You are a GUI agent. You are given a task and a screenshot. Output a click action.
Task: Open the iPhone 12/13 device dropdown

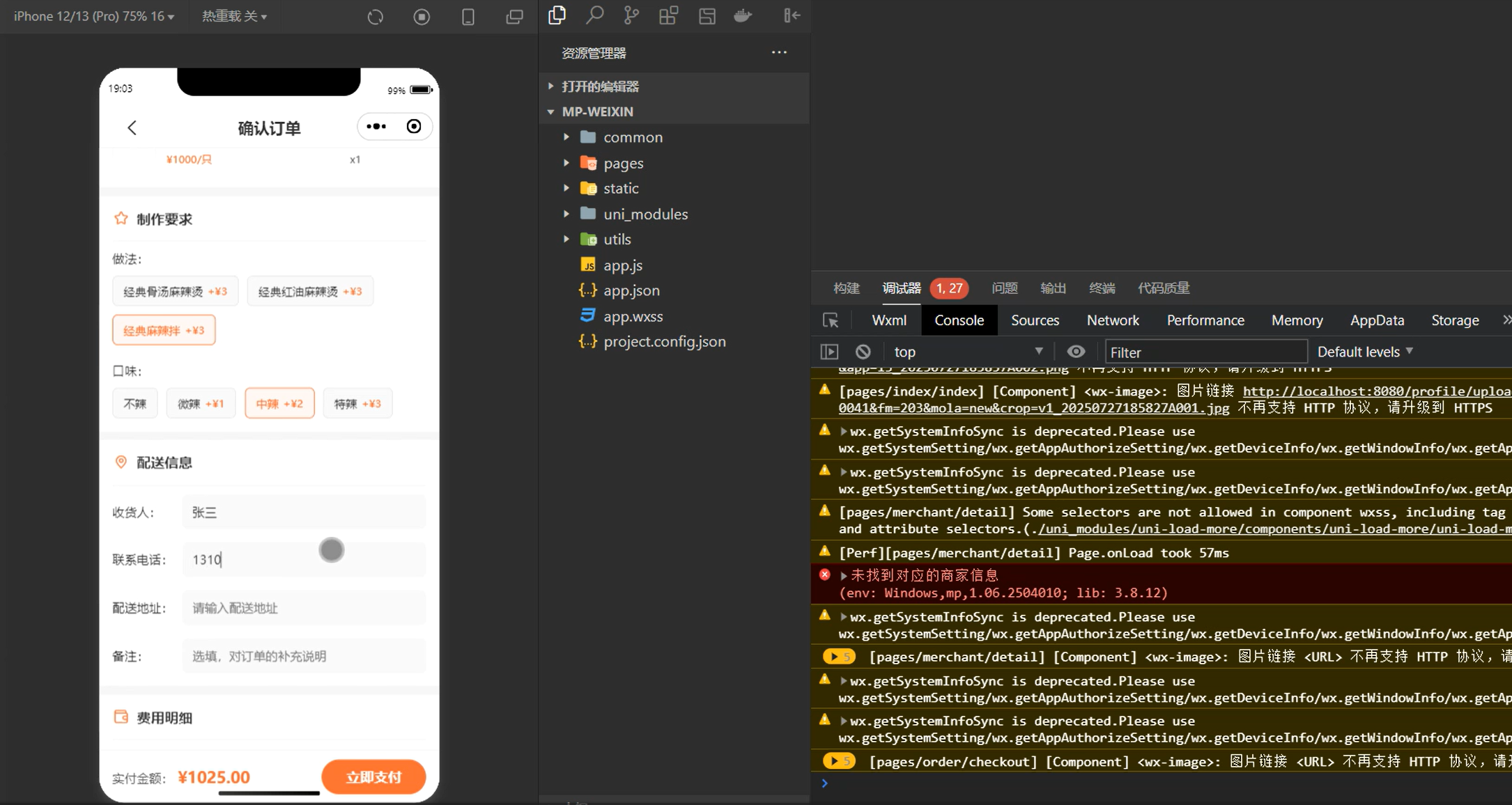[x=93, y=16]
